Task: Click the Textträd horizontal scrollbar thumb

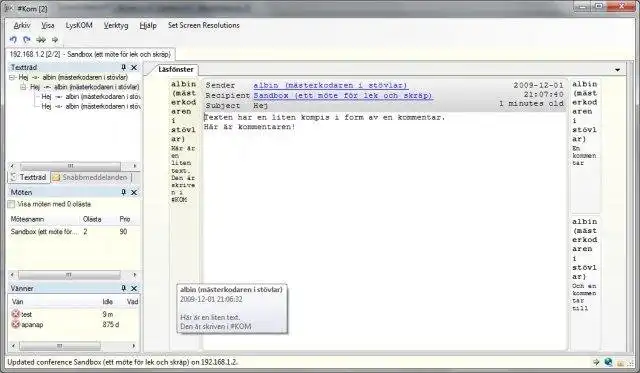Action: pyautogui.click(x=70, y=166)
